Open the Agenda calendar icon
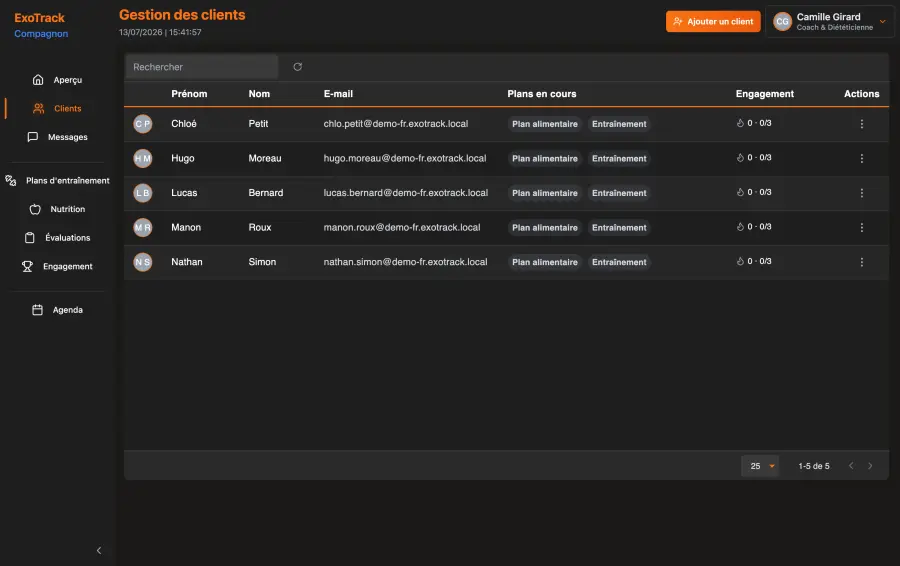The width and height of the screenshot is (900, 566). (37, 310)
